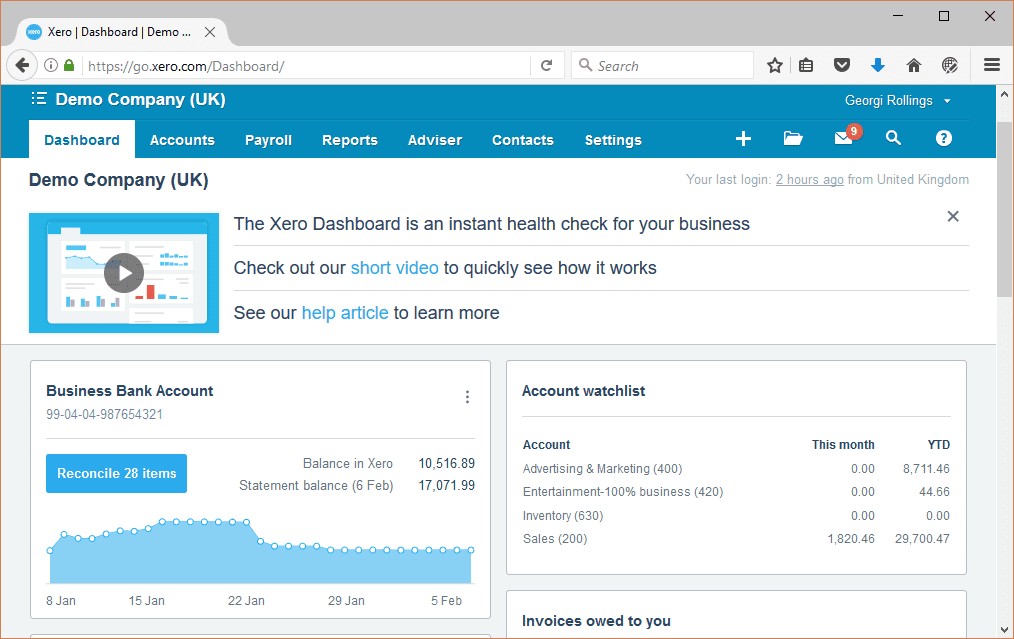The width and height of the screenshot is (1014, 639).
Task: Open the Contacts menu
Action: click(523, 140)
